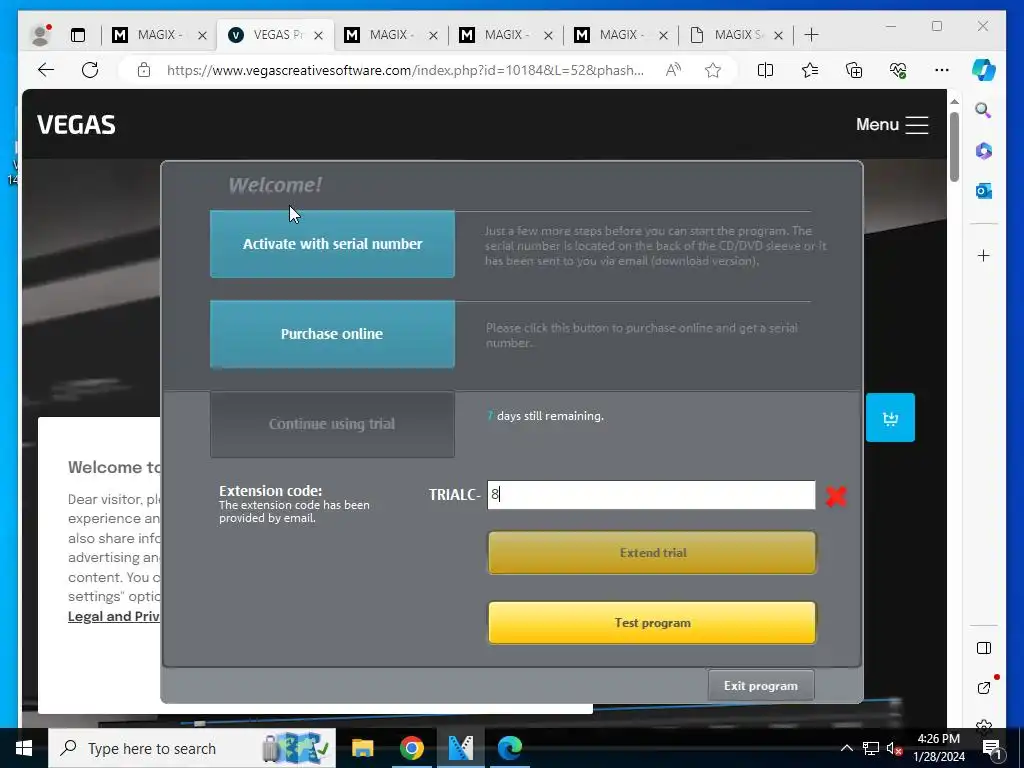Show hidden system tray icons

click(x=846, y=748)
